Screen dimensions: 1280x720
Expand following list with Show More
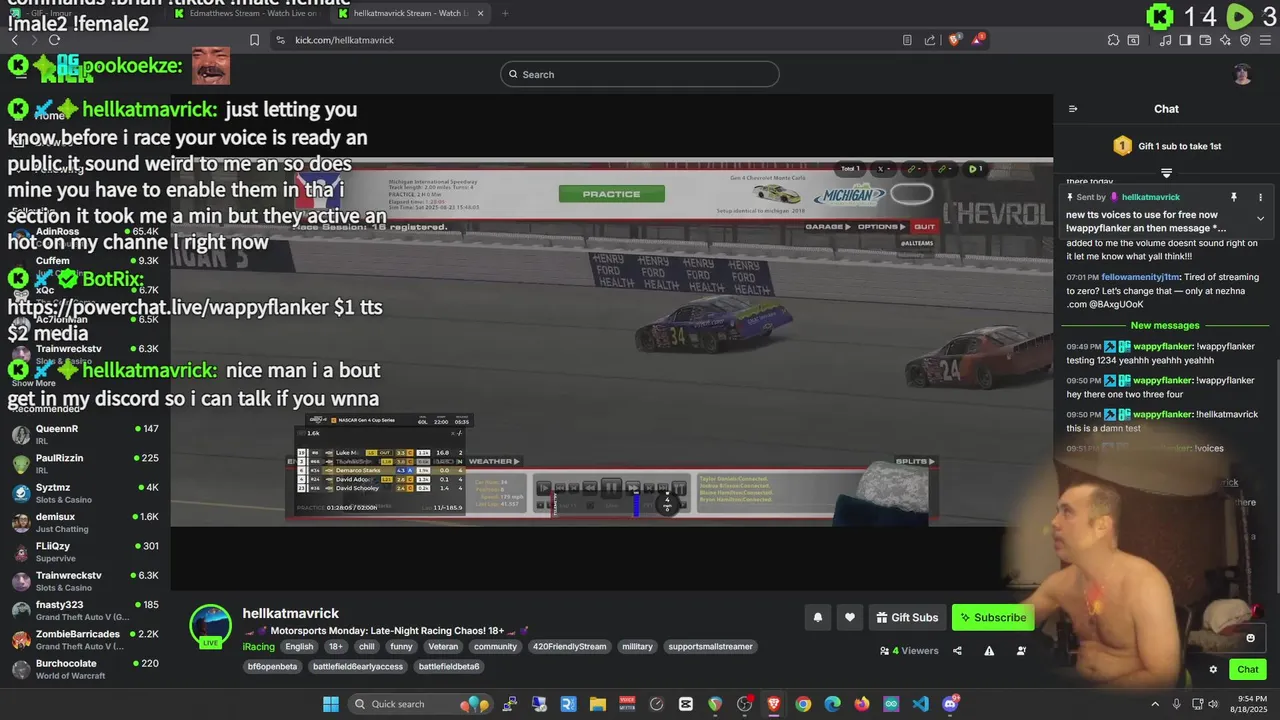34,383
